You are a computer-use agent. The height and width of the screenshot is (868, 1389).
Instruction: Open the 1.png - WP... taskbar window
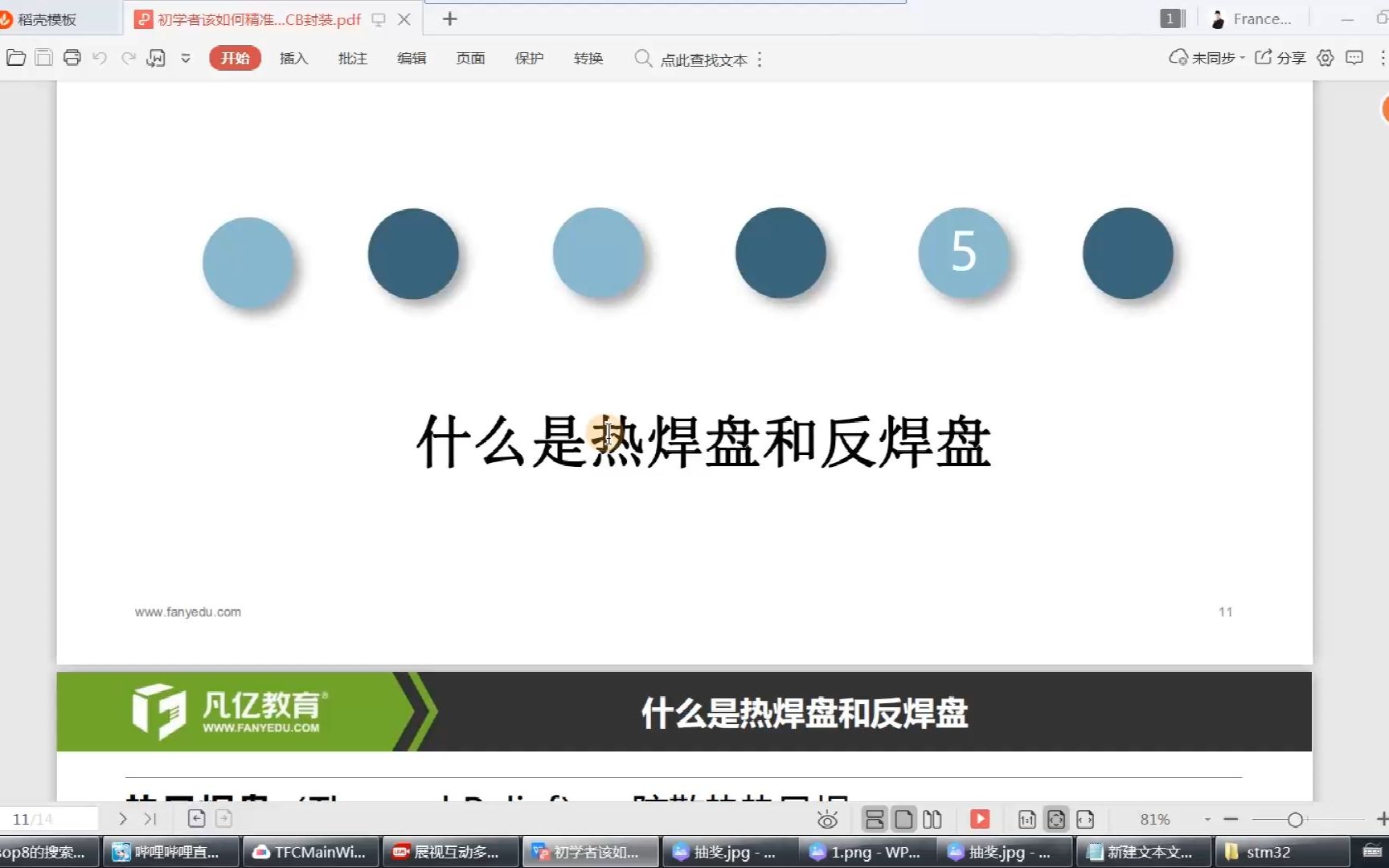(868, 852)
